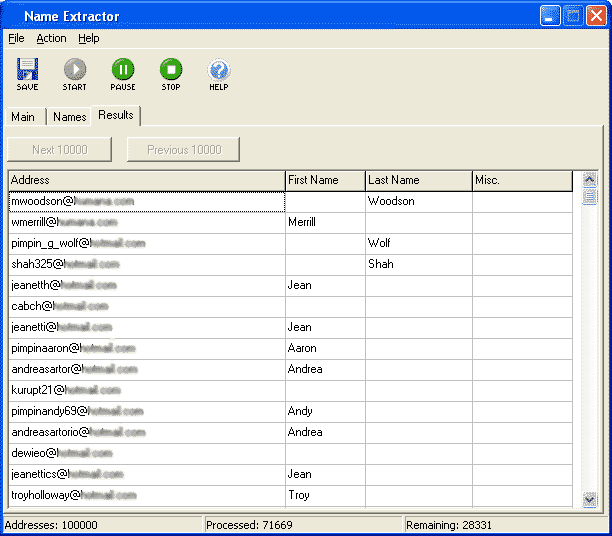
Task: Click the Next 10000 button
Action: (x=60, y=150)
